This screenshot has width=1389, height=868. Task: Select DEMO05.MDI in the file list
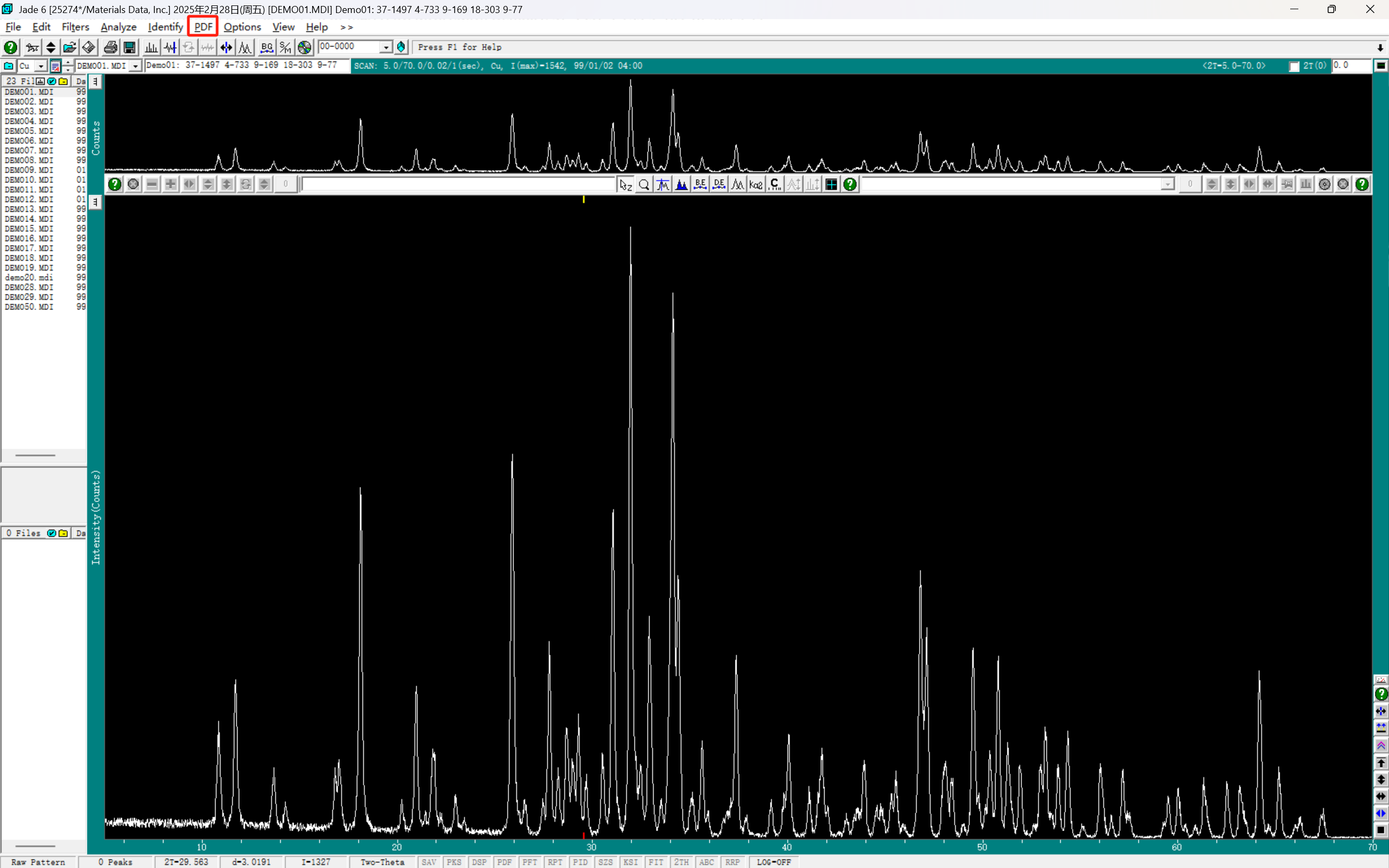coord(29,131)
